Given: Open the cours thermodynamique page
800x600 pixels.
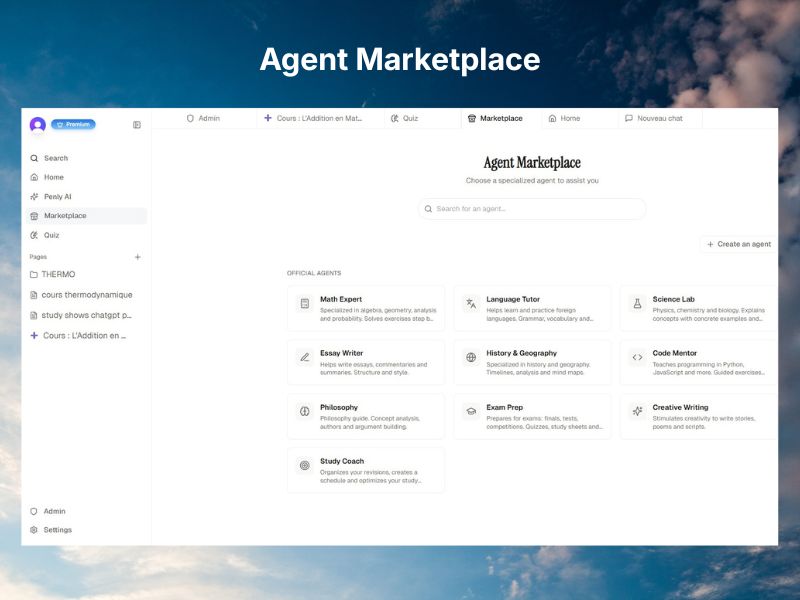Looking at the screenshot, I should pos(86,295).
